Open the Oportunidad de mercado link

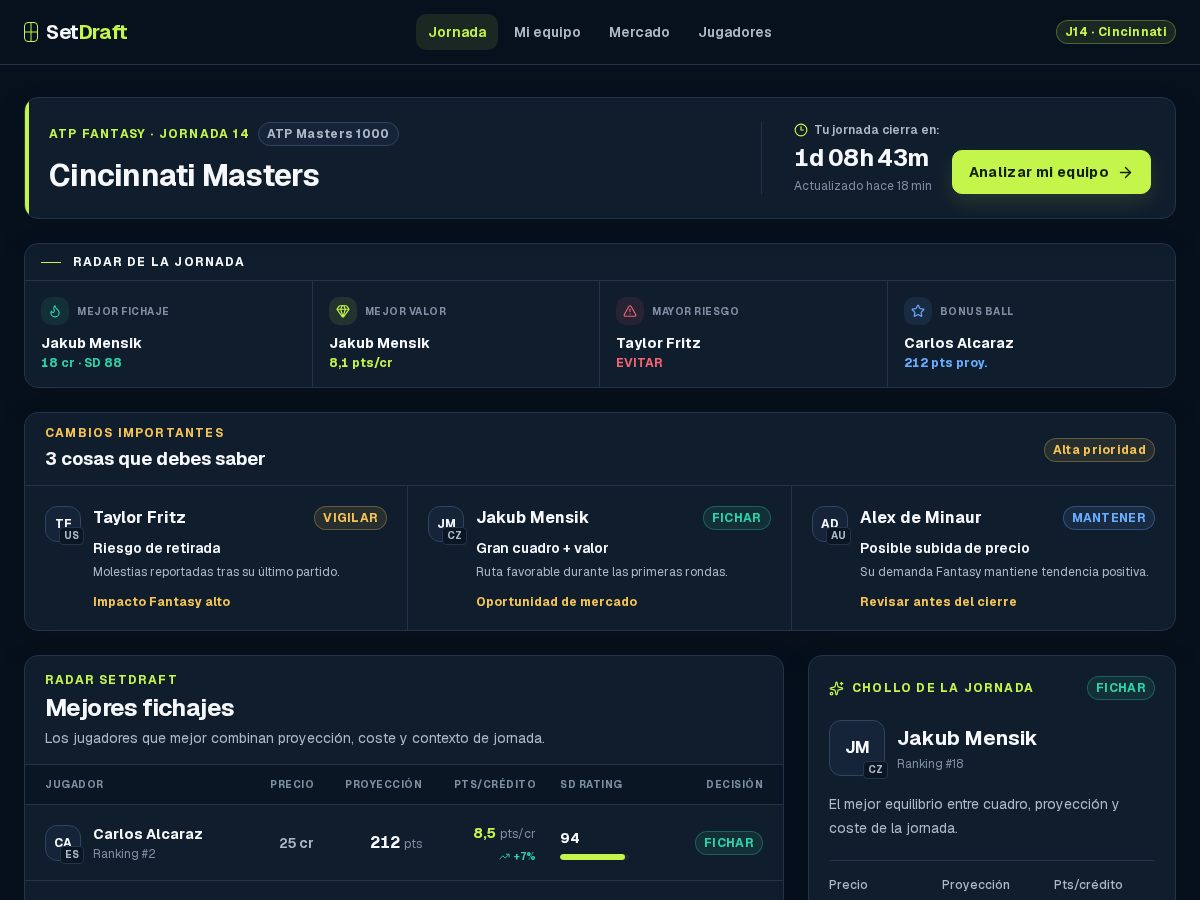(x=556, y=602)
